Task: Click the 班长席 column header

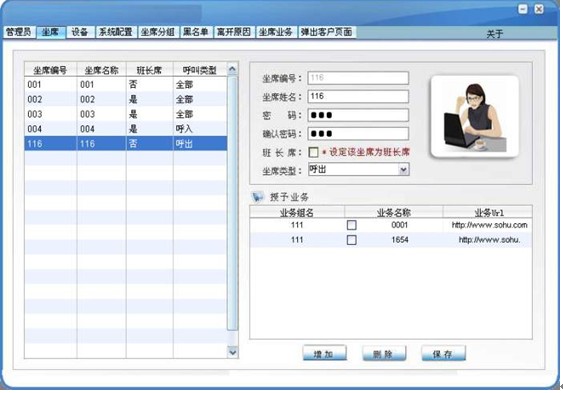Action: [149, 70]
